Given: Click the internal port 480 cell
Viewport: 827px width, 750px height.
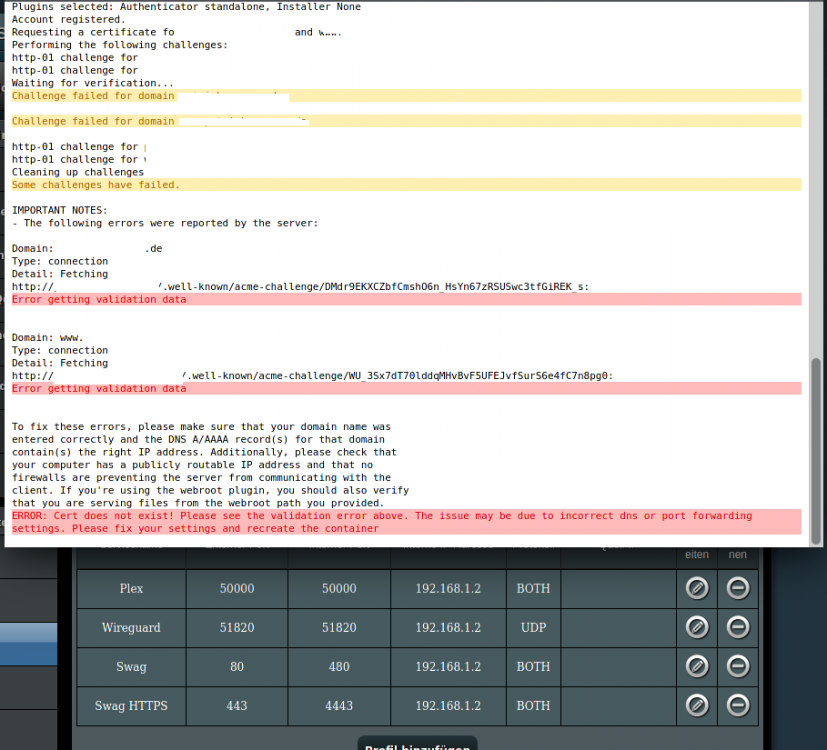Looking at the screenshot, I should point(339,667).
